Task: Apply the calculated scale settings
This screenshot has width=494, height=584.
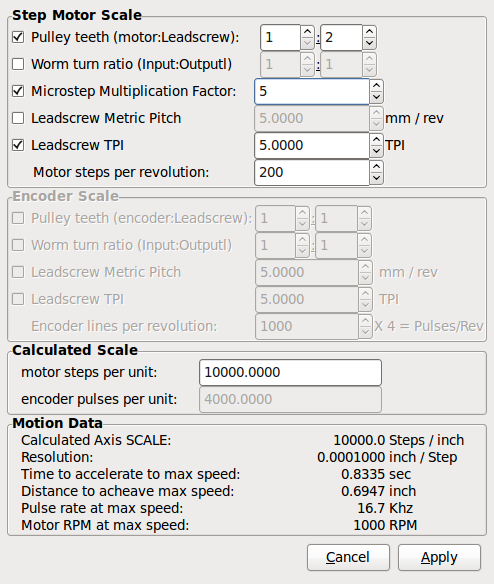Action: tap(439, 558)
